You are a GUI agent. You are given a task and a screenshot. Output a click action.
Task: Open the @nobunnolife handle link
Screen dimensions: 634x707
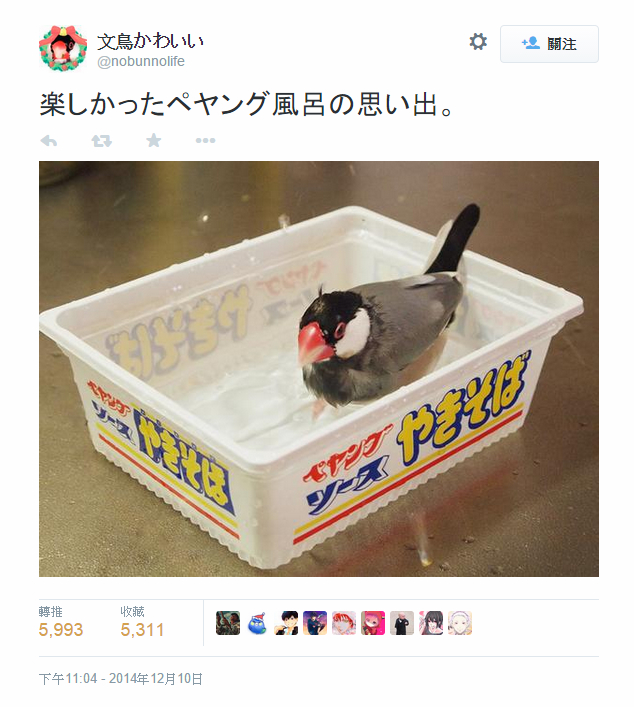click(141, 61)
